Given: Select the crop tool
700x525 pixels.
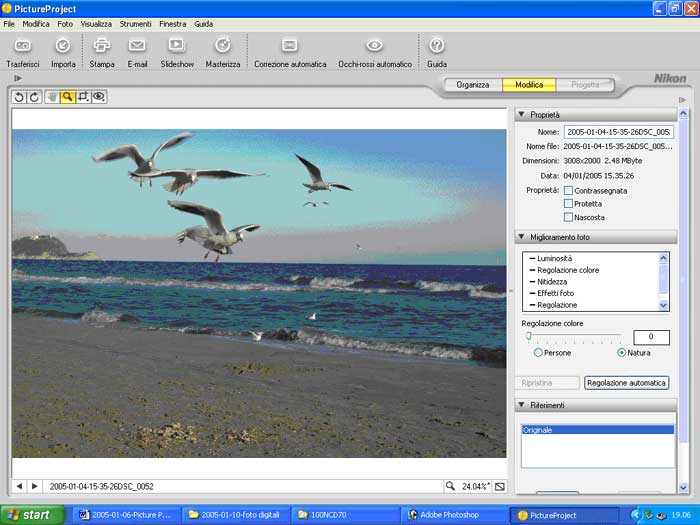Looking at the screenshot, I should click(83, 97).
